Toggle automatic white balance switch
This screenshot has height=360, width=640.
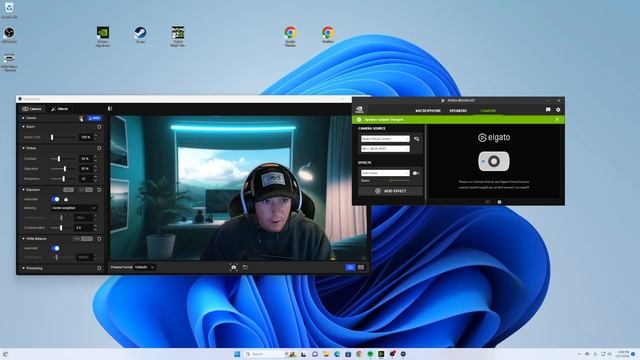point(56,248)
